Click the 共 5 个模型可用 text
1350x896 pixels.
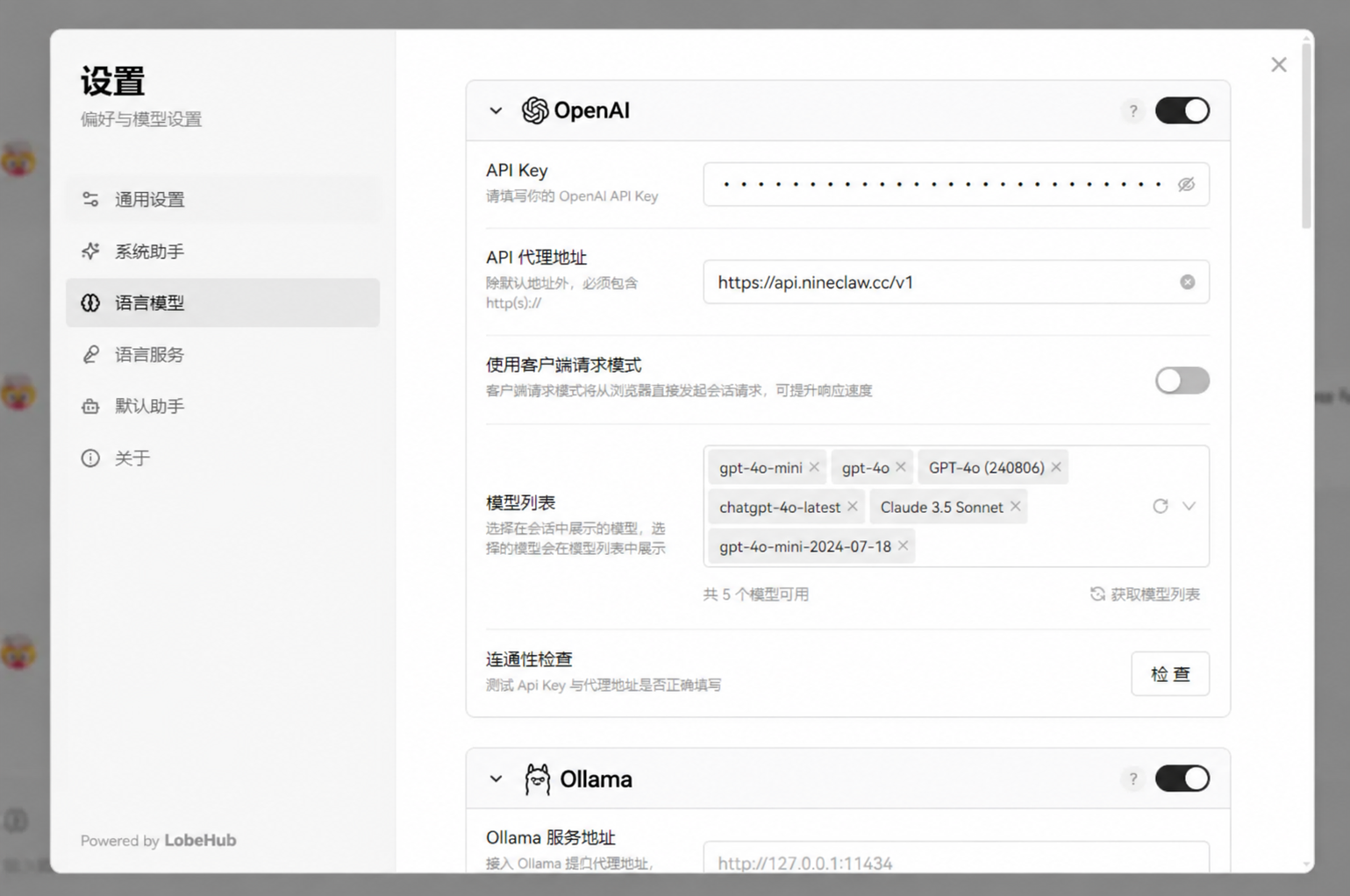[x=756, y=594]
